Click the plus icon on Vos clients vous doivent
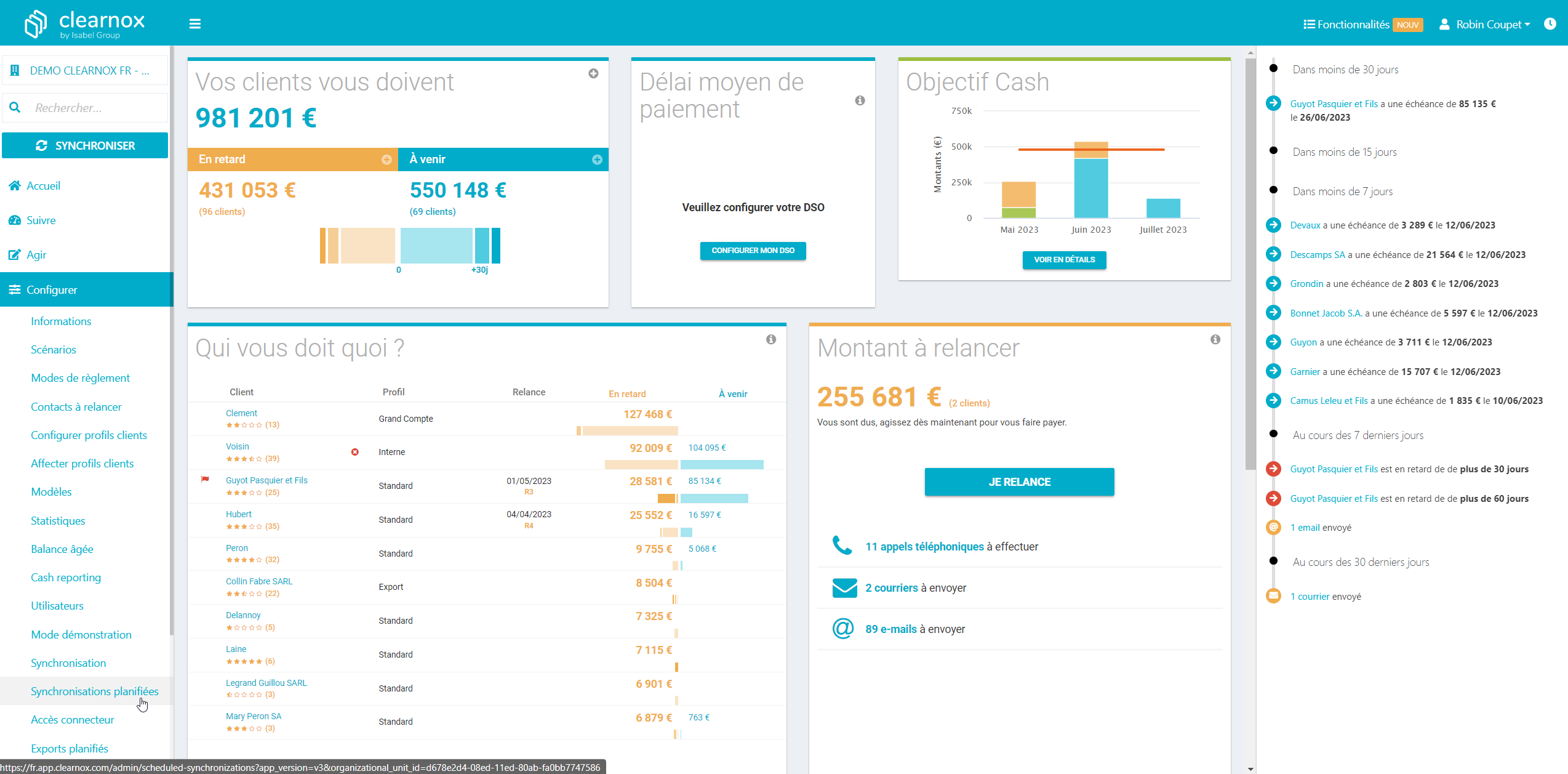This screenshot has height=774, width=1568. [593, 74]
